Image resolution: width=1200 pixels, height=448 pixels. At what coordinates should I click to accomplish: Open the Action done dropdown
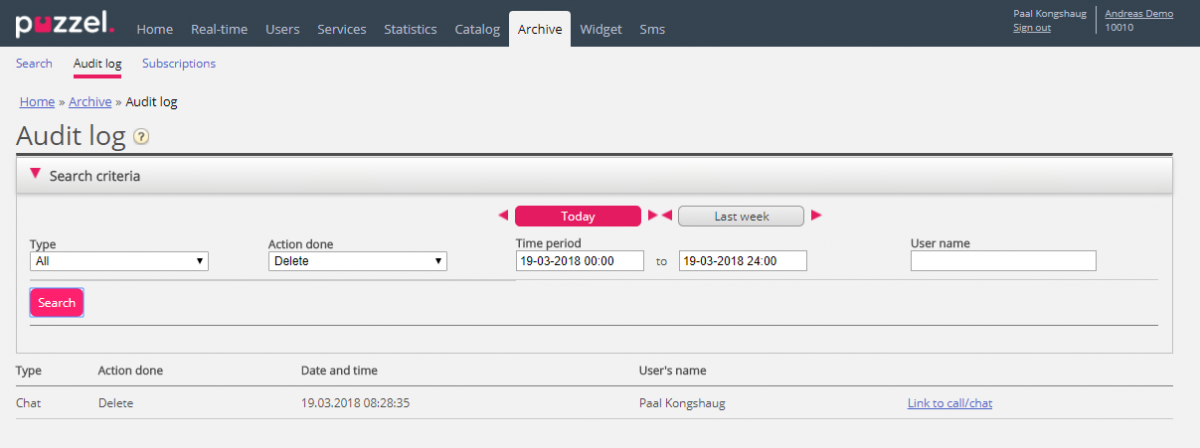pos(357,261)
